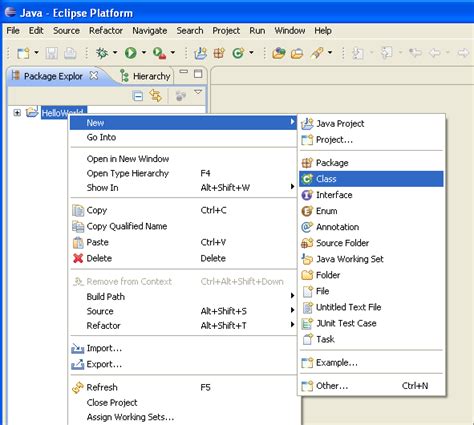Expand the HelloWorld project tree node
Image resolution: width=474 pixels, height=425 pixels.
17,113
